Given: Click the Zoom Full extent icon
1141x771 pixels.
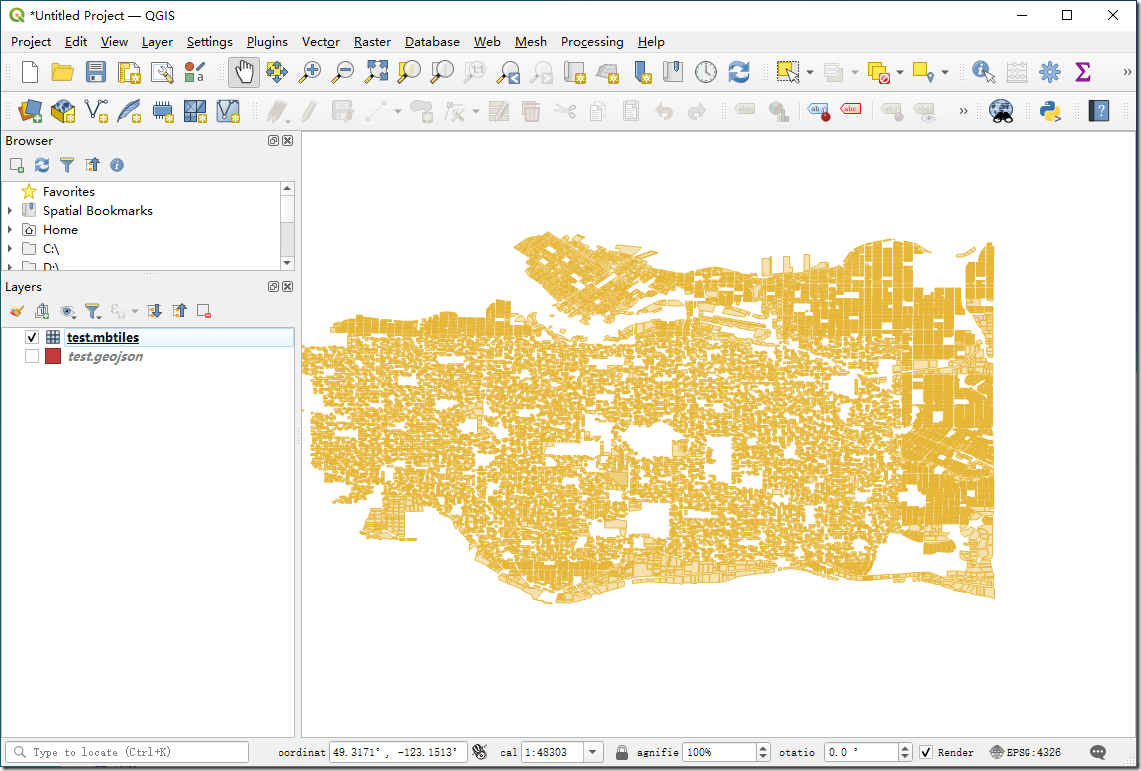Looking at the screenshot, I should (x=376, y=72).
